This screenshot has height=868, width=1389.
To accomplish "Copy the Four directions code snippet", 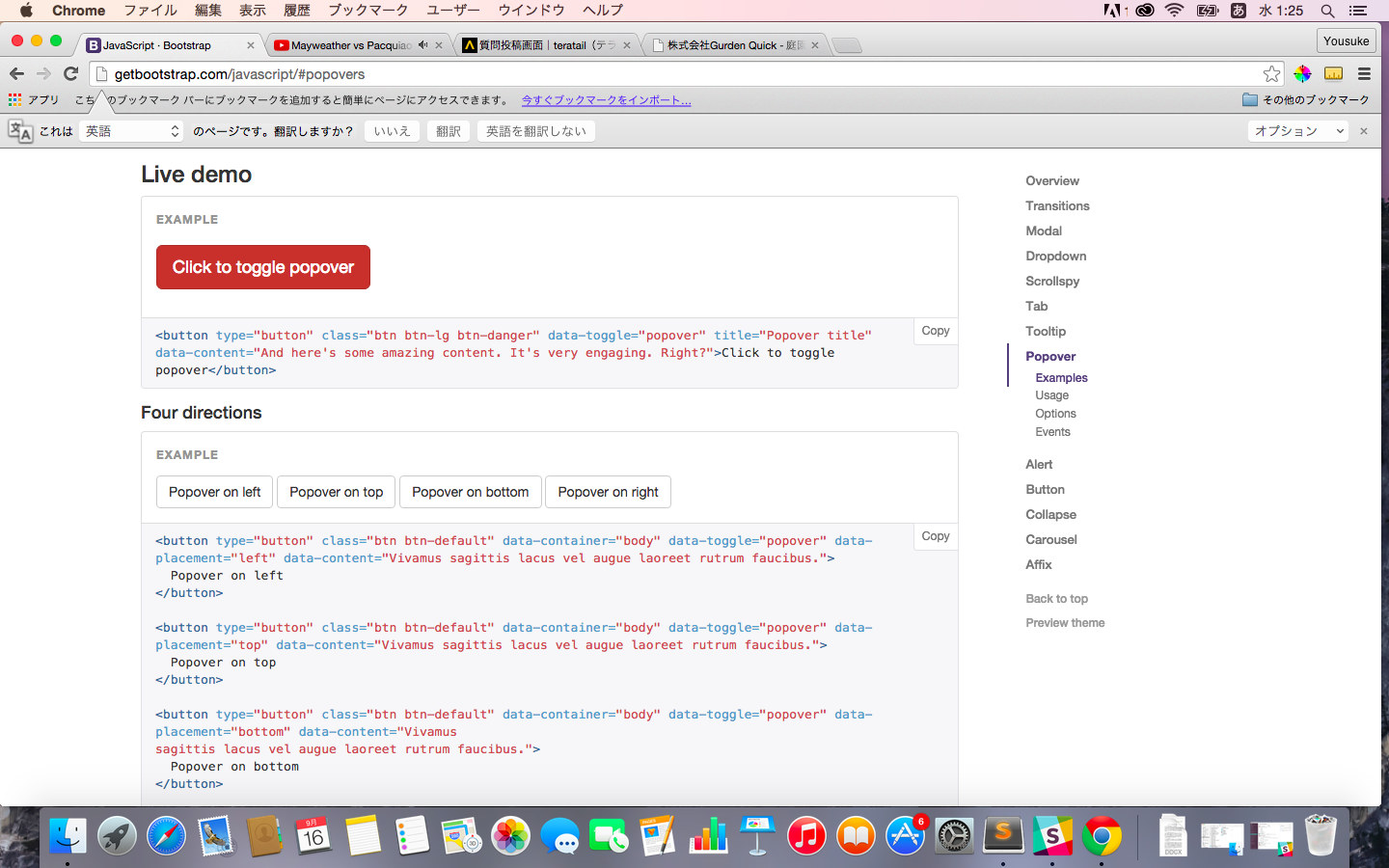I will click(x=936, y=536).
